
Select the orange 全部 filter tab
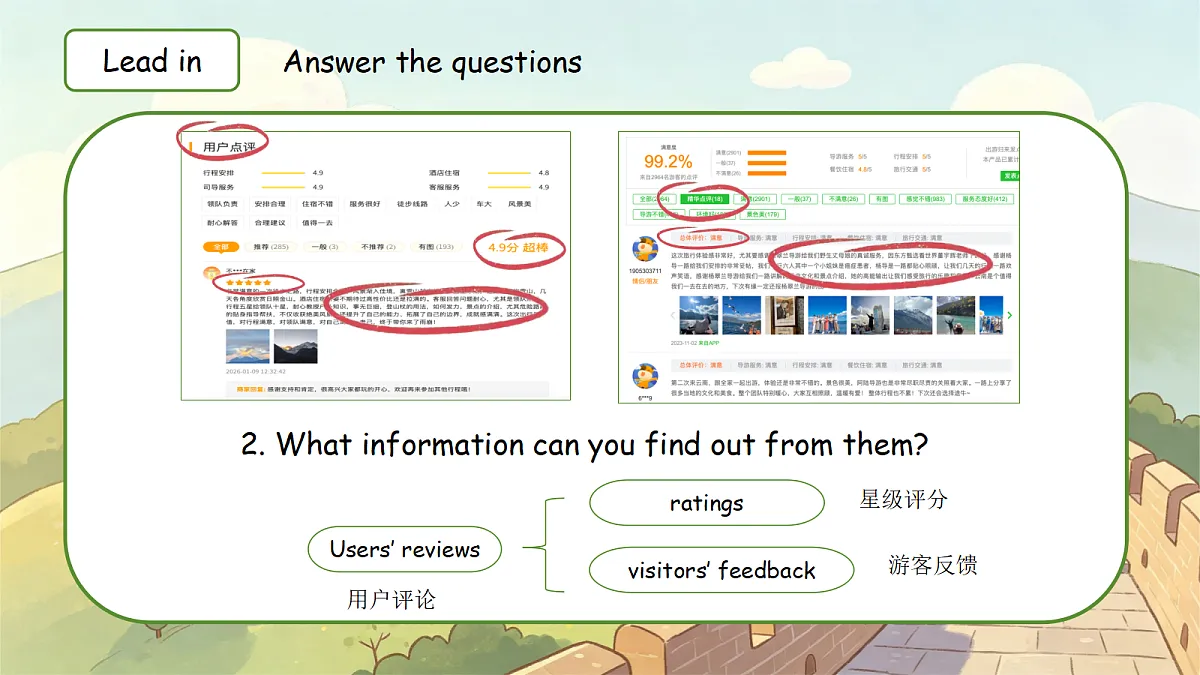tap(221, 247)
